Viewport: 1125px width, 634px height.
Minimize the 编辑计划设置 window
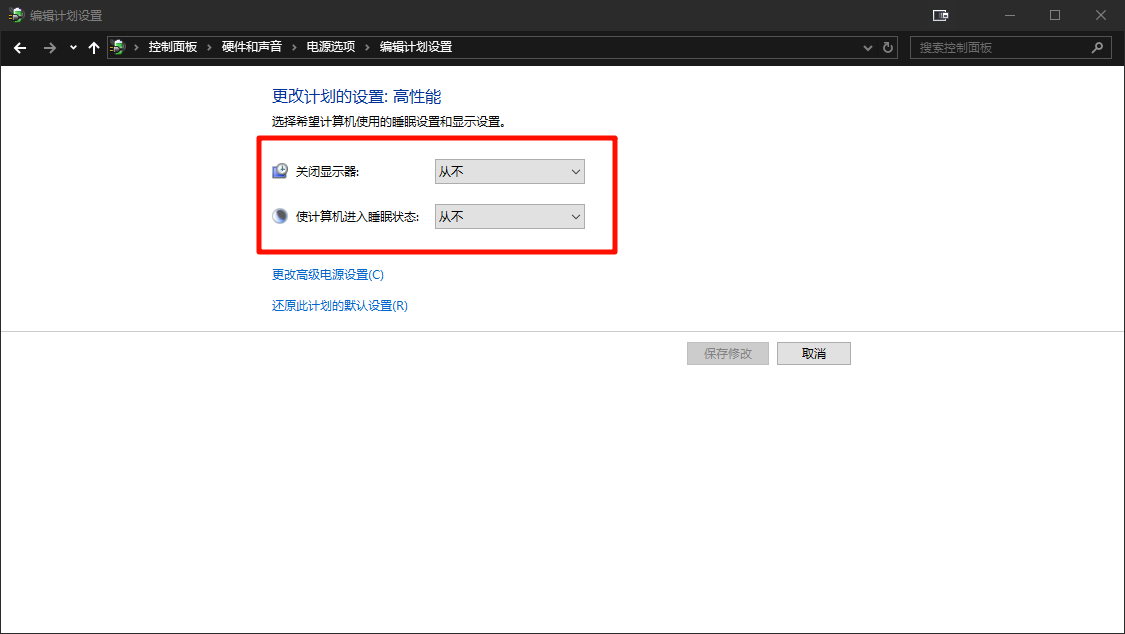(x=1009, y=15)
